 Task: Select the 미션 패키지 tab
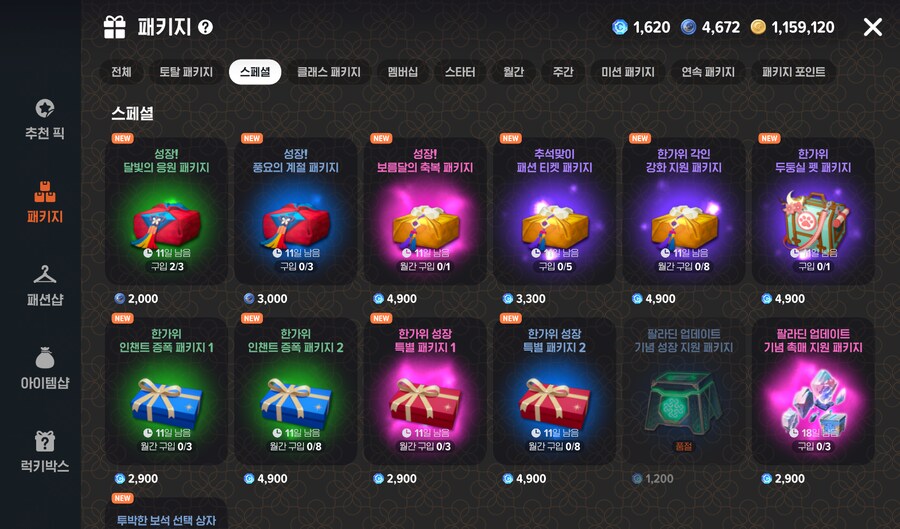pyautogui.click(x=628, y=72)
